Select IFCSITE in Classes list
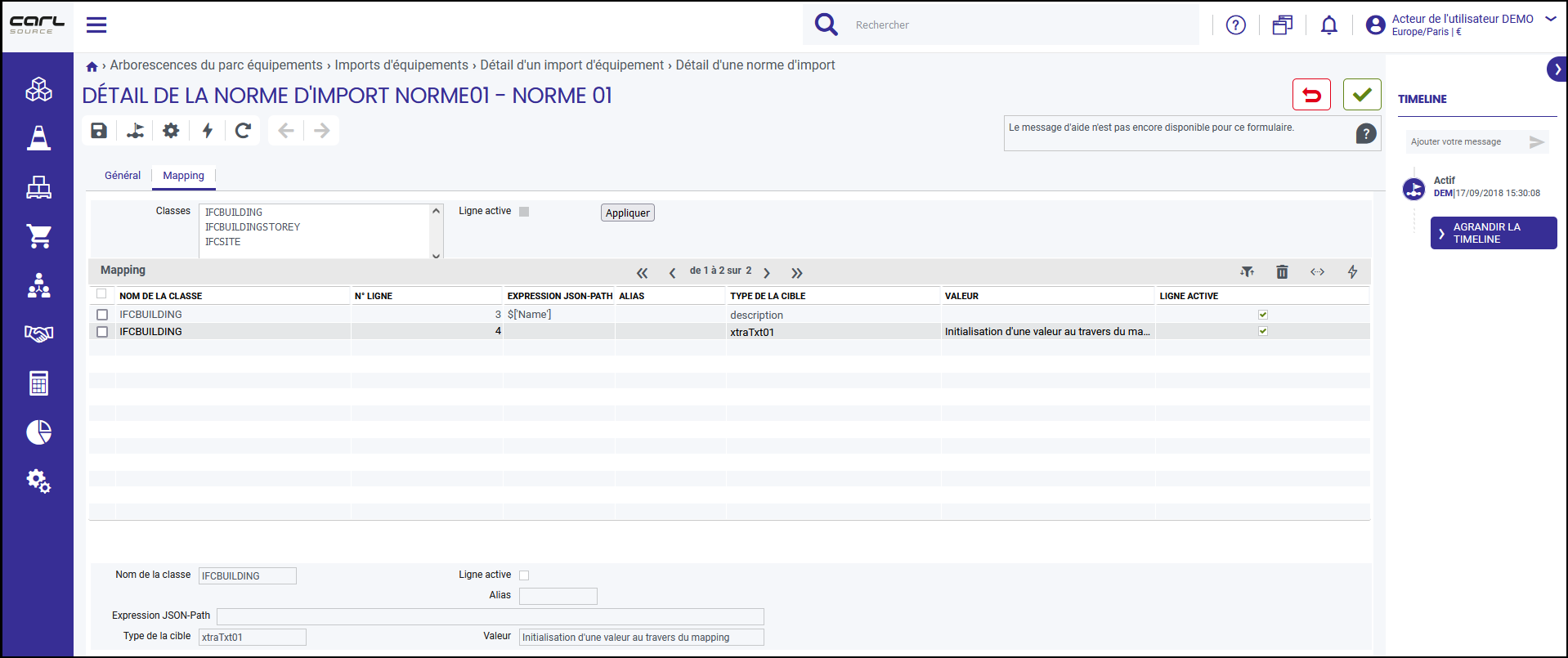 pyautogui.click(x=222, y=242)
